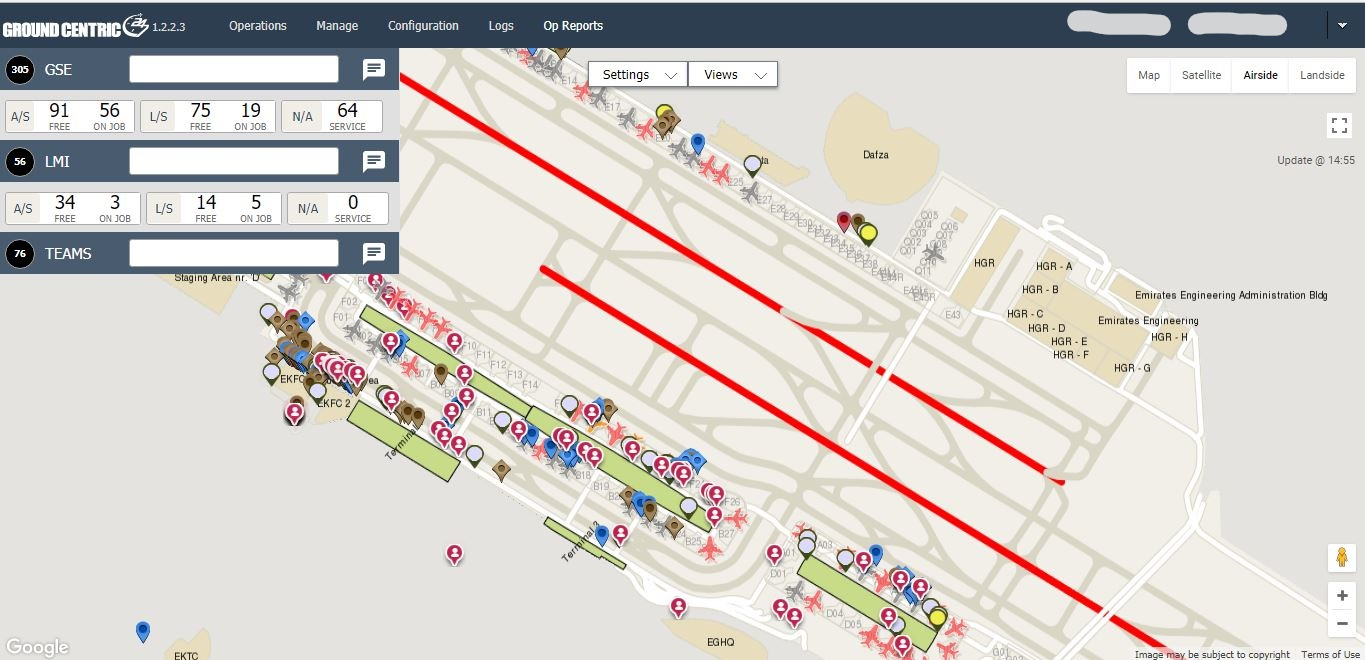This screenshot has width=1365, height=660.
Task: Expand the Views dropdown
Action: pyautogui.click(x=732, y=75)
